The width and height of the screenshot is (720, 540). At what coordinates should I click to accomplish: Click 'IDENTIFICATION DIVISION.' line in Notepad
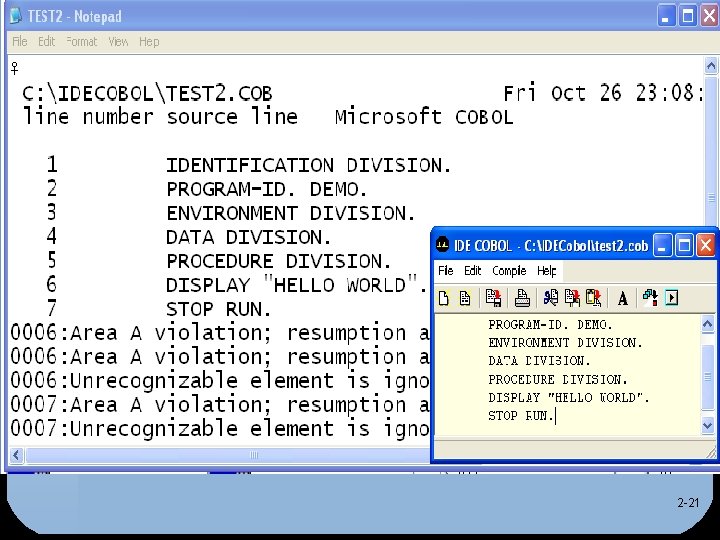(309, 165)
